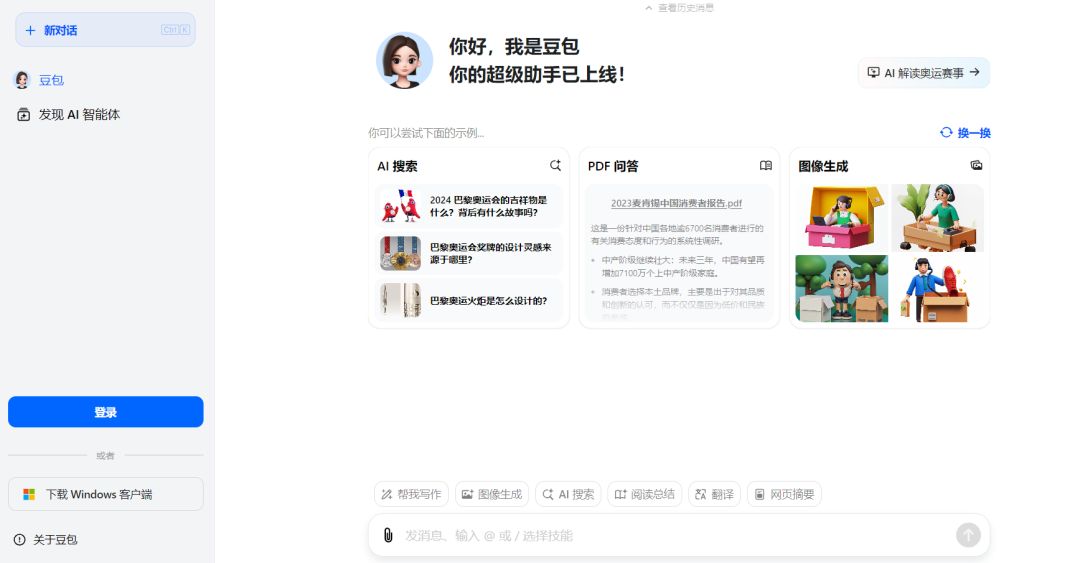The image size is (1080, 563).
Task: Click the 豆包 avatar icon in sidebar
Action: [22, 80]
